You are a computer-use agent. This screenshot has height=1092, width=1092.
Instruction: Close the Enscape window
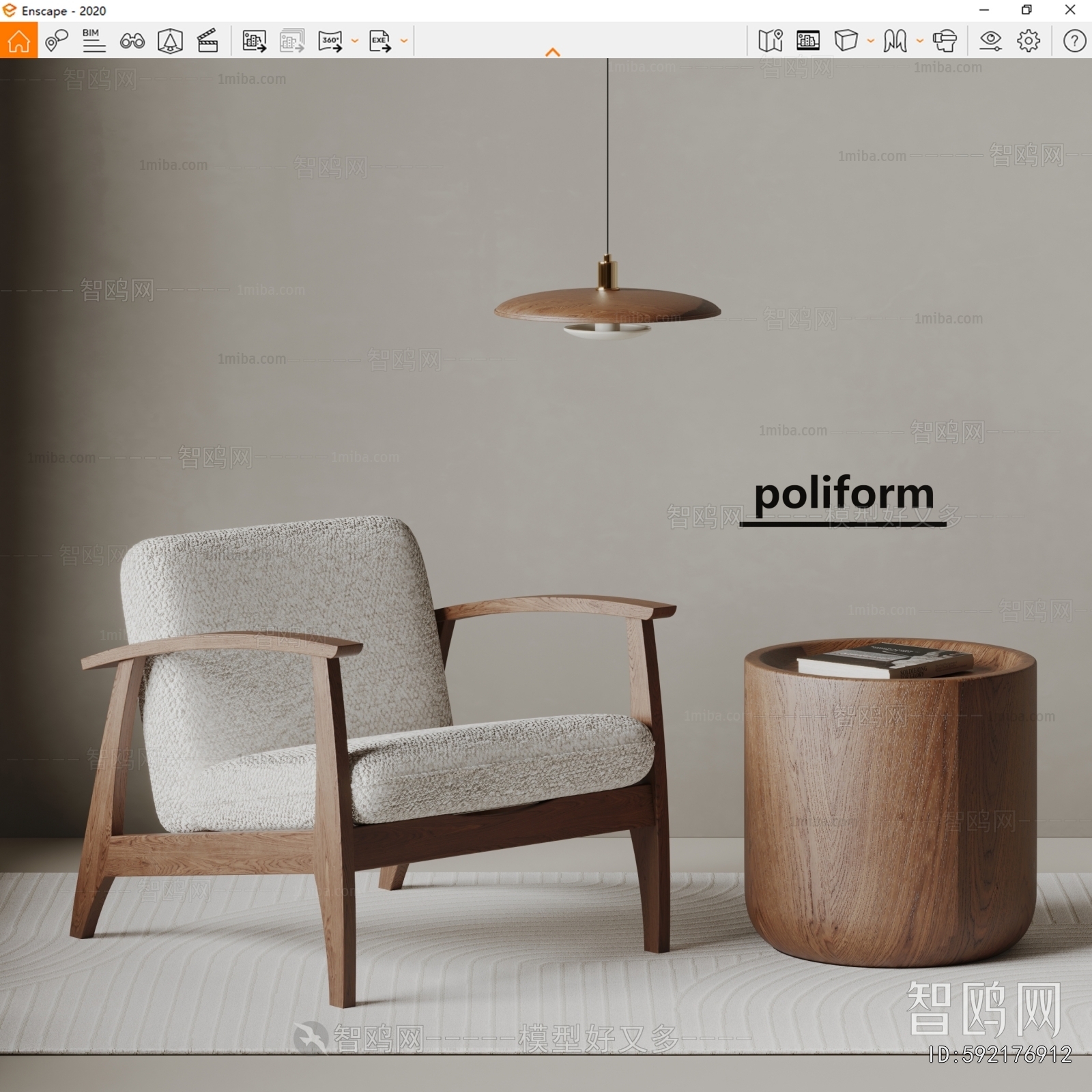(1070, 10)
